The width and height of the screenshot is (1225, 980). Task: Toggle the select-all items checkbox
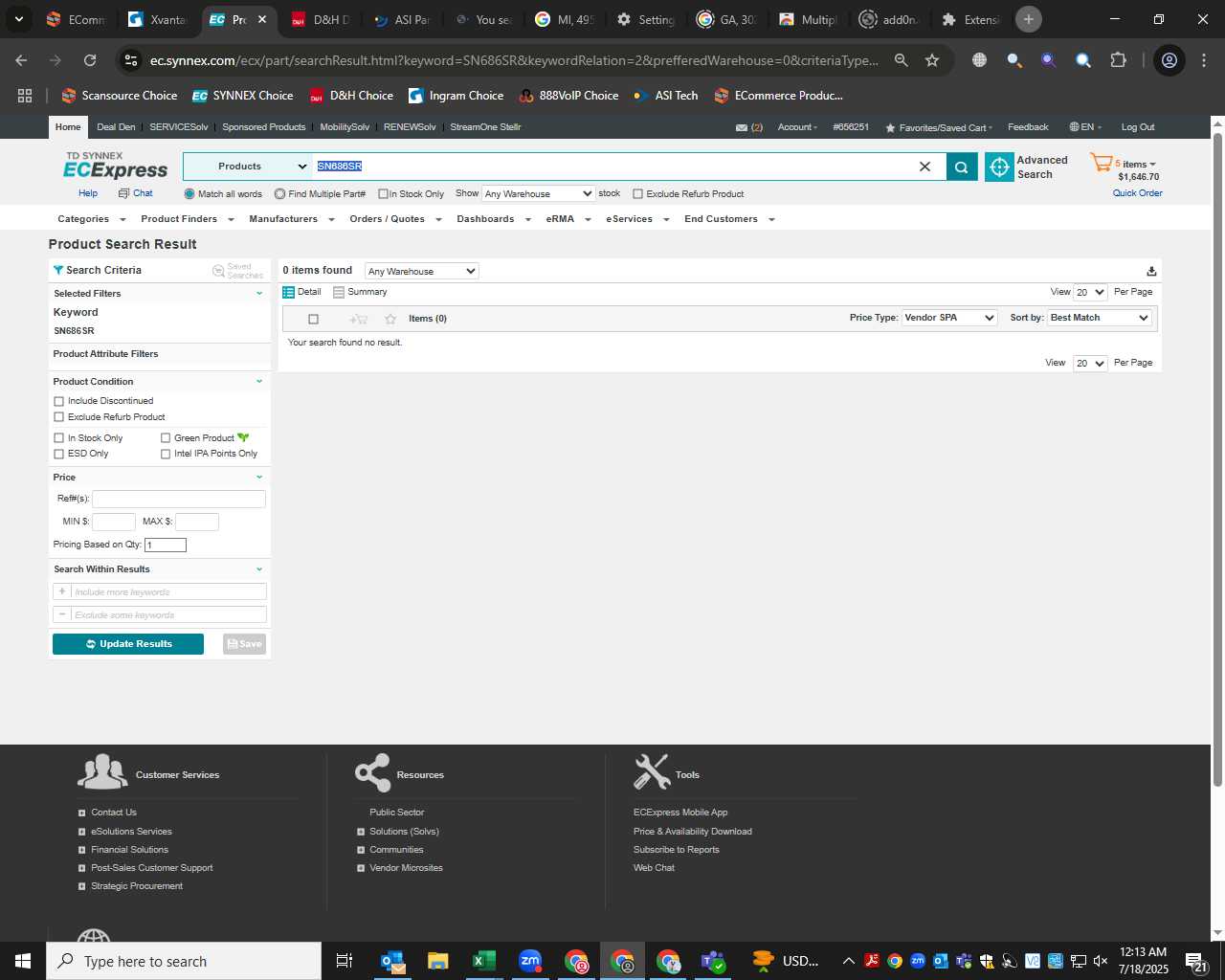tap(313, 319)
